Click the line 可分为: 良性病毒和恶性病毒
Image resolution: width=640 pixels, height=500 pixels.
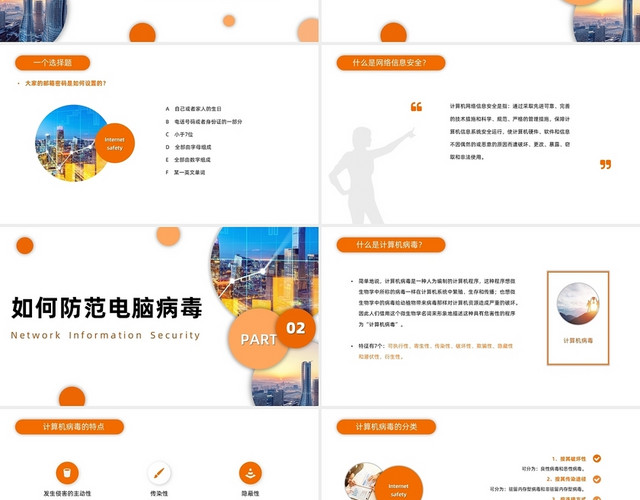tap(553, 469)
